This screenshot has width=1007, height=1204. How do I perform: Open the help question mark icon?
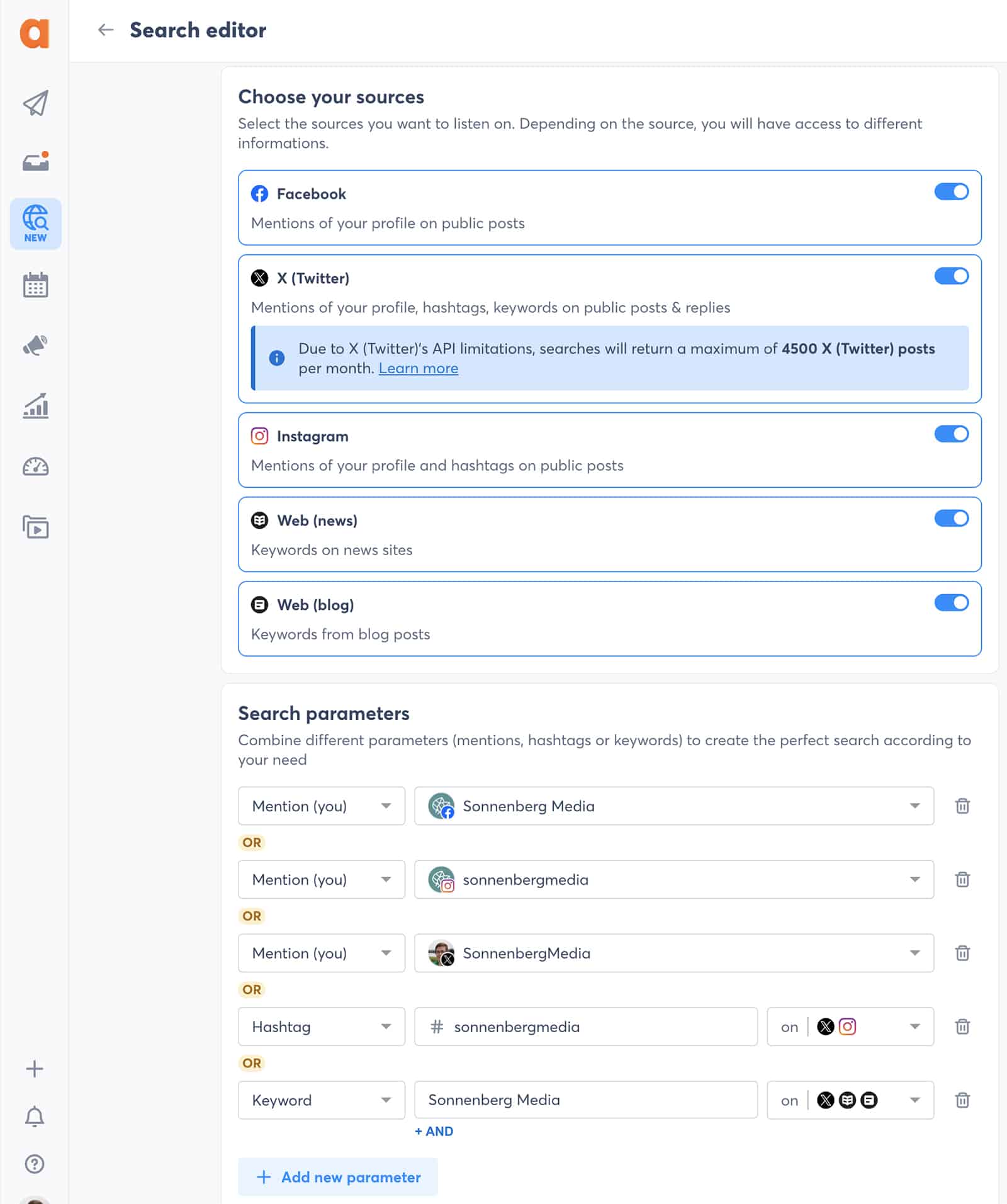35,1164
